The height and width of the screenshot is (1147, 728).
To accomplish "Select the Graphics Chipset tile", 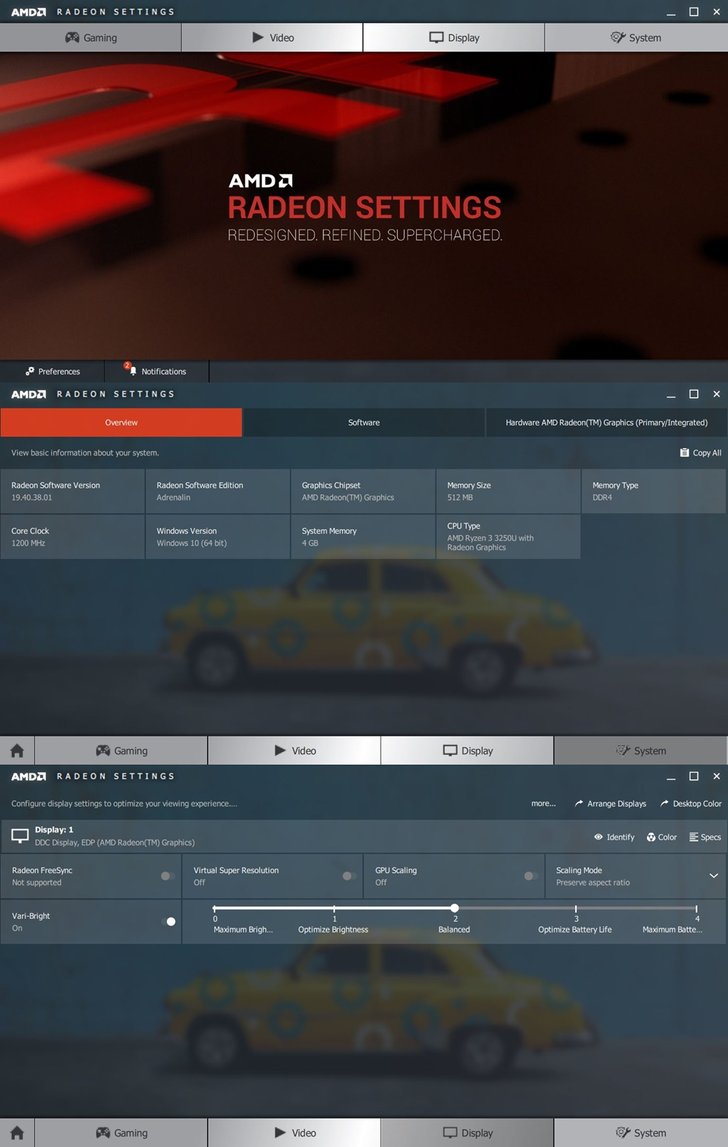I will [x=363, y=491].
